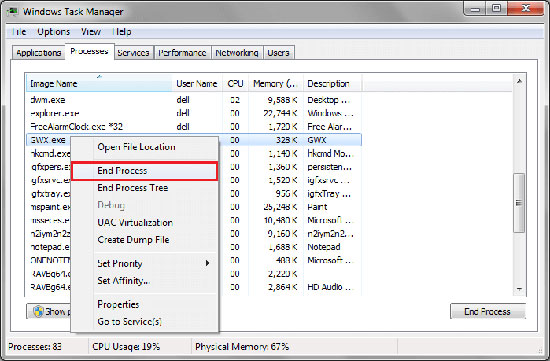This screenshot has height=361, width=550.
Task: Click the scrollbar down arrow
Action: (x=519, y=289)
